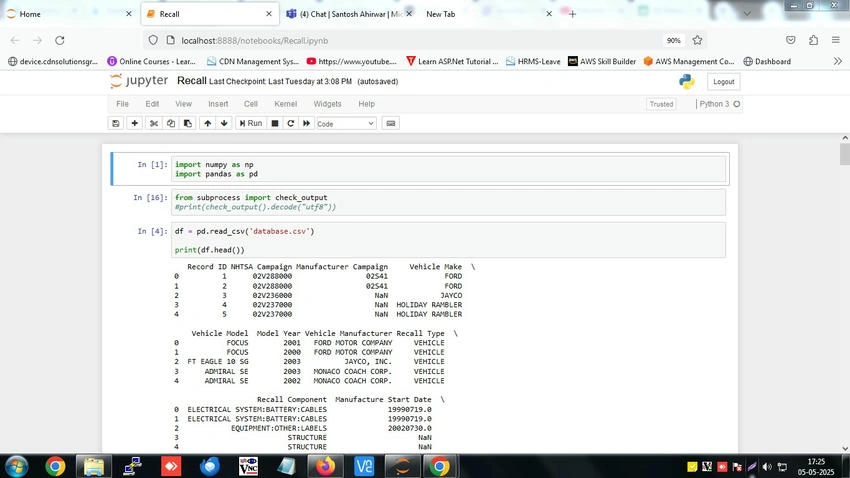Open the YouTube bookmark
This screenshot has width=850, height=478.
point(351,62)
